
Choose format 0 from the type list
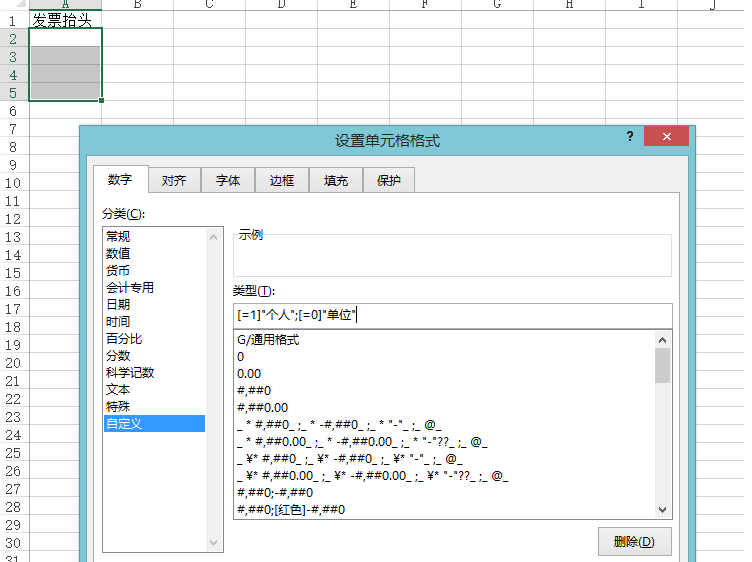(x=444, y=357)
